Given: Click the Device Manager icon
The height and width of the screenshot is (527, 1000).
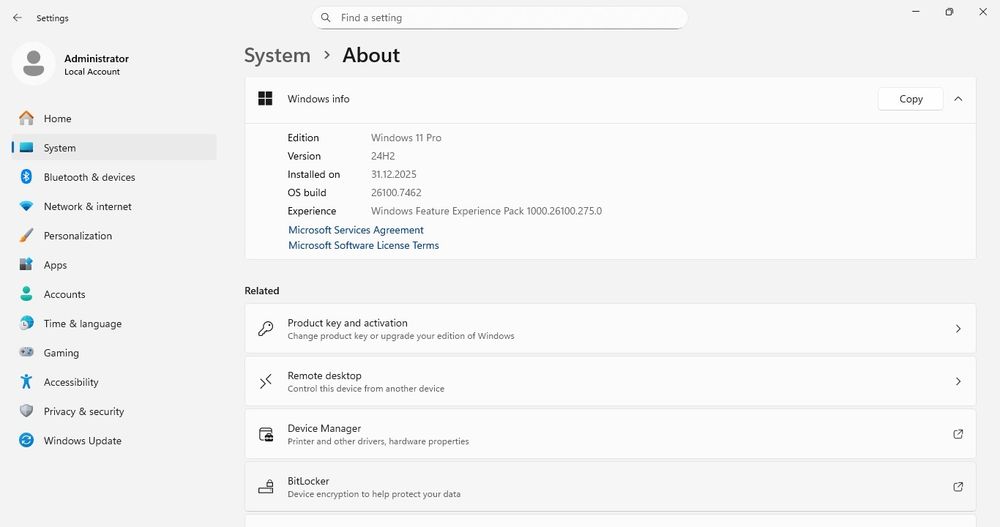Looking at the screenshot, I should [x=265, y=434].
